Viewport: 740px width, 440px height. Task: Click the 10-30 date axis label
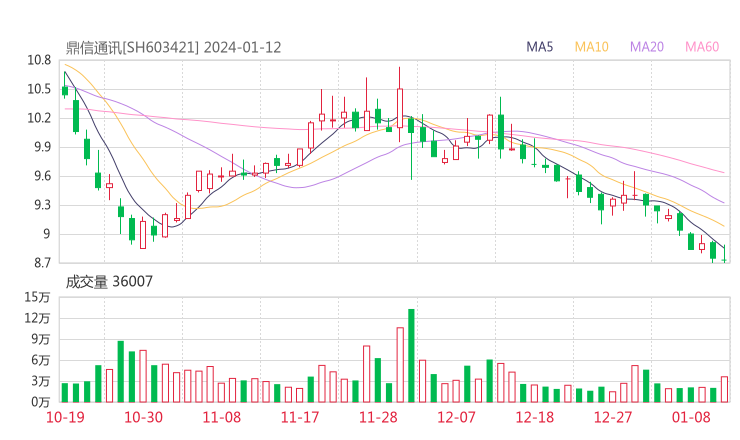point(143,417)
